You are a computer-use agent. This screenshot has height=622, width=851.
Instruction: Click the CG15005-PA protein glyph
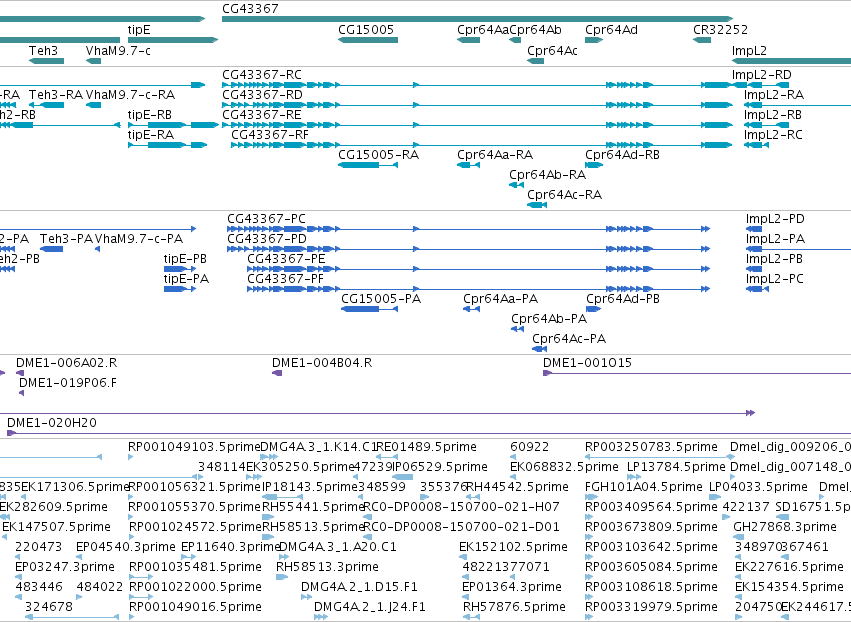[x=370, y=309]
